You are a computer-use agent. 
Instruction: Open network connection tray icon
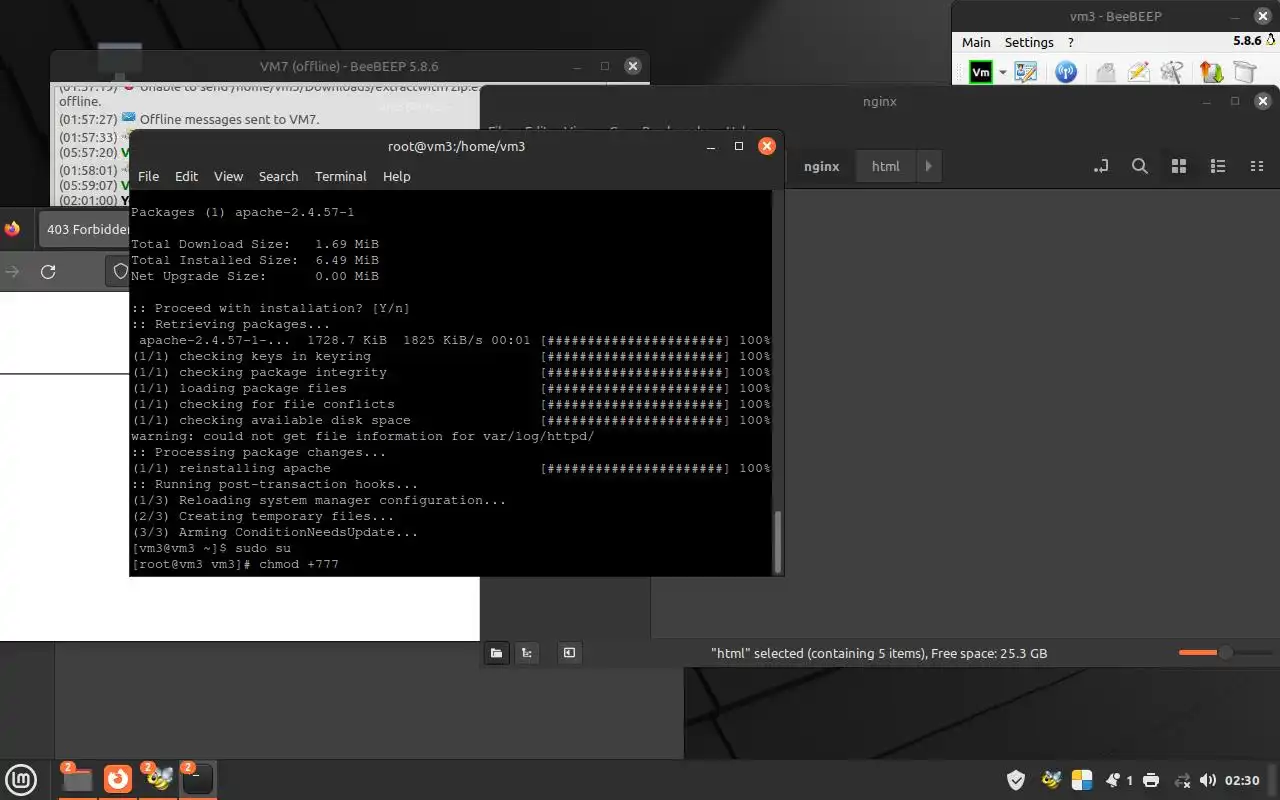pyautogui.click(x=1182, y=780)
